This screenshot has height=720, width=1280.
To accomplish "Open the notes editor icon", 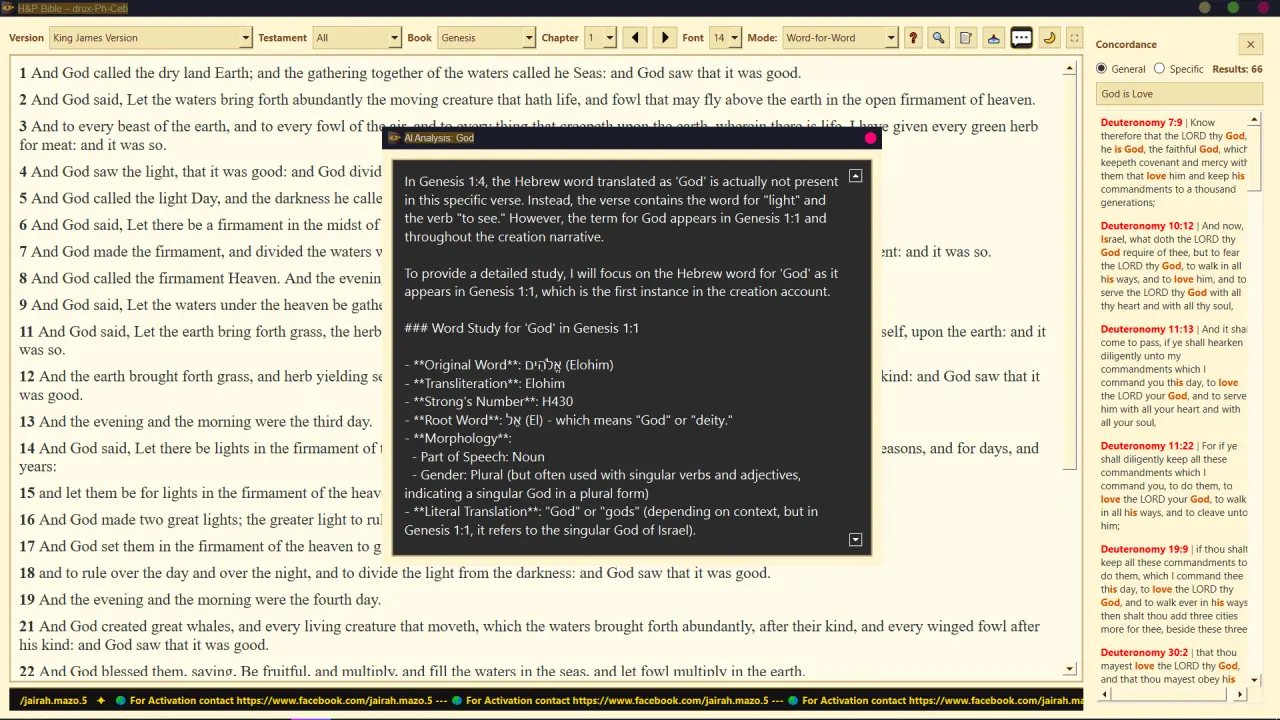I will point(966,38).
